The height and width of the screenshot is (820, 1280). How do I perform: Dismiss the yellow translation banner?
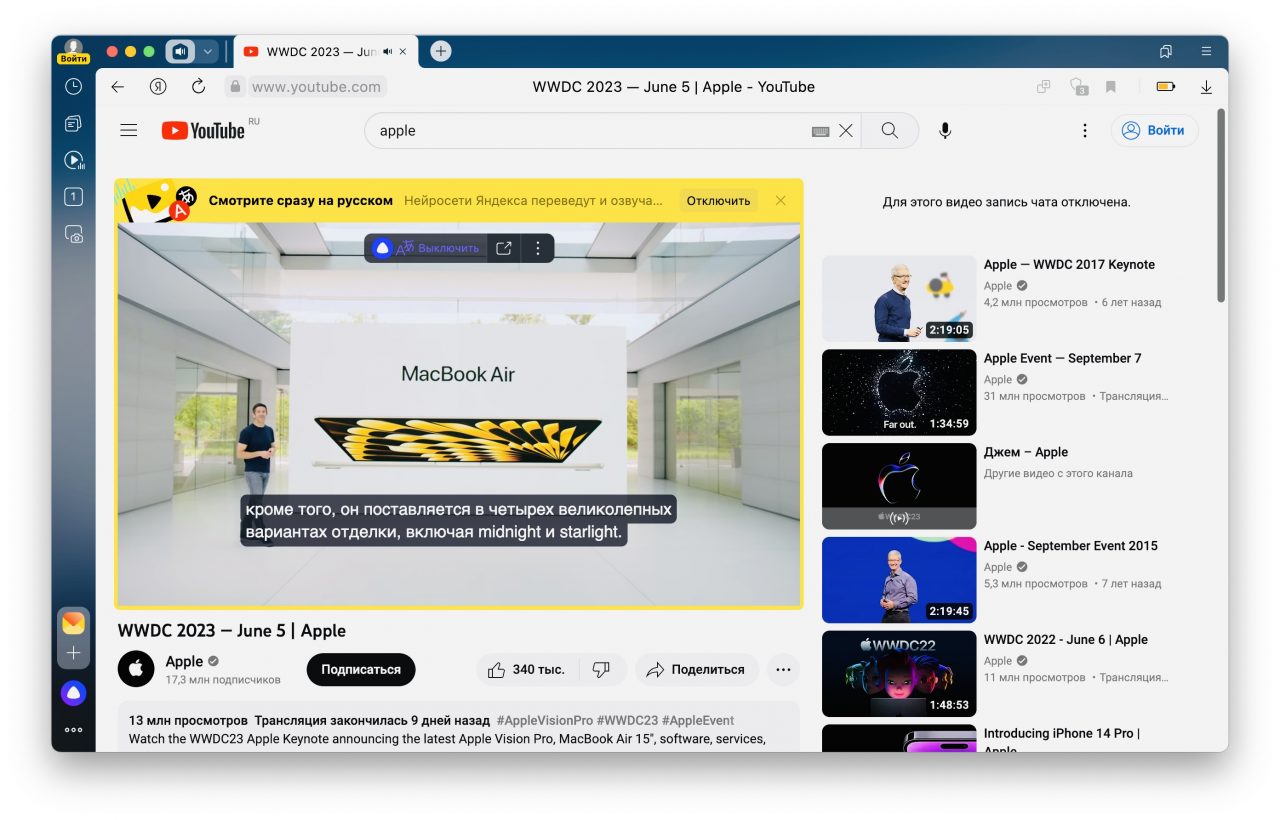pyautogui.click(x=781, y=201)
